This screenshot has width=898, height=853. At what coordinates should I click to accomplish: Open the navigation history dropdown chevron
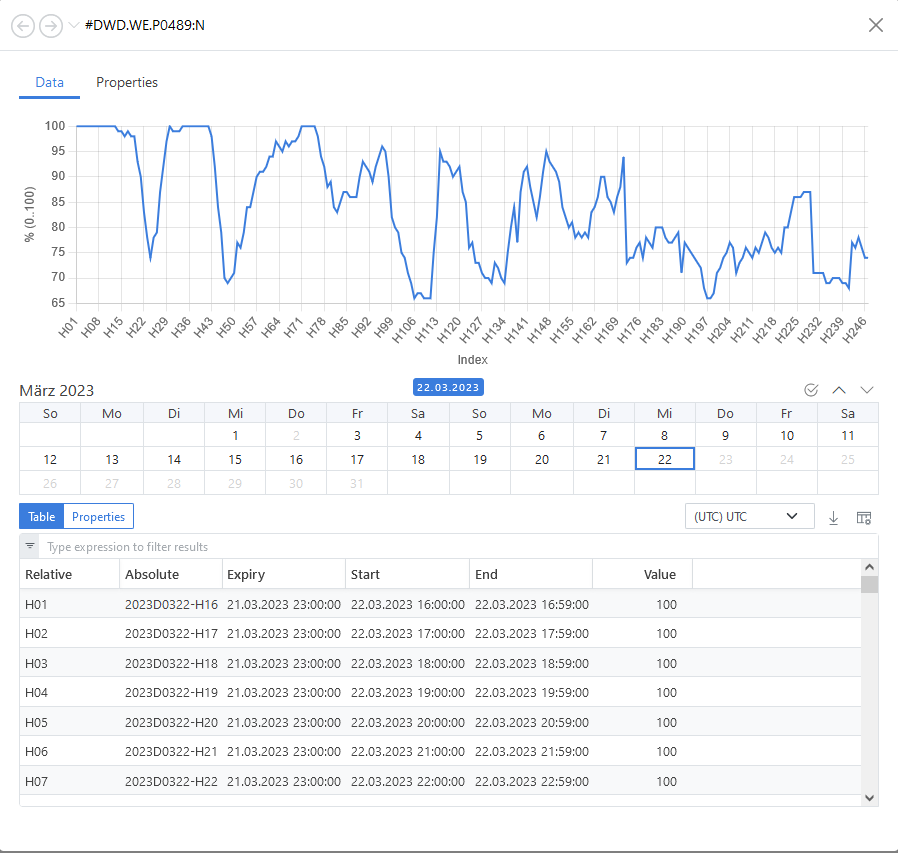74,25
